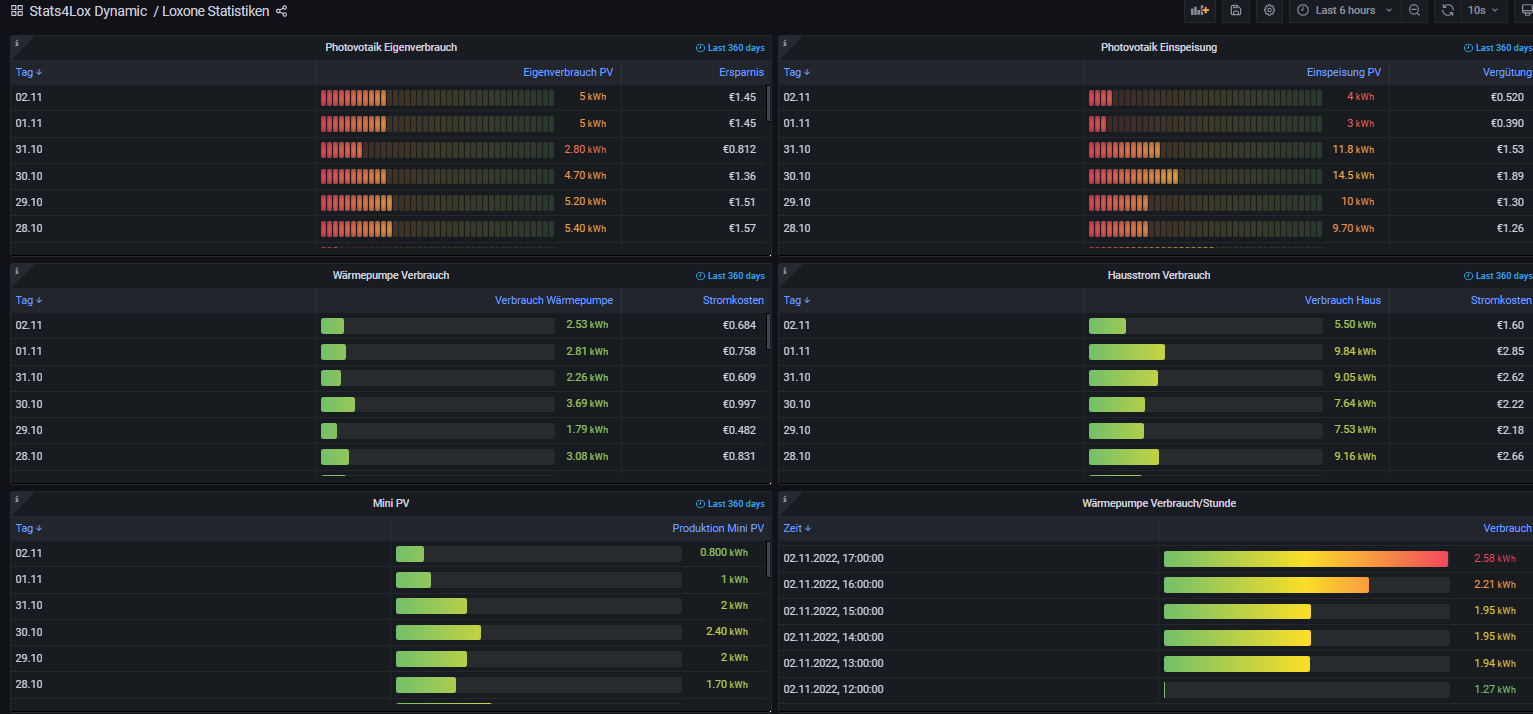
Task: Open the Wärmepumpe Verbrauch panel title menu
Action: click(x=390, y=275)
